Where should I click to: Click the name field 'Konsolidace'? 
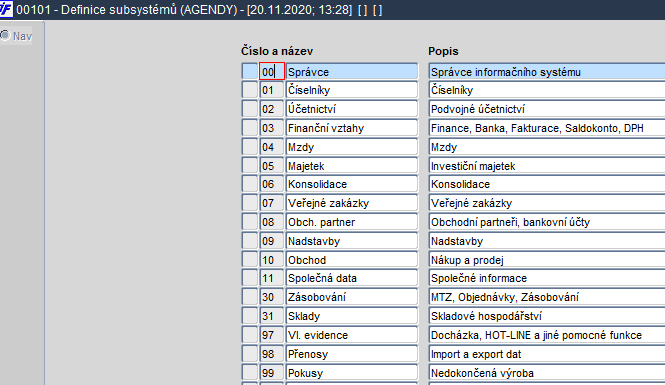click(352, 184)
